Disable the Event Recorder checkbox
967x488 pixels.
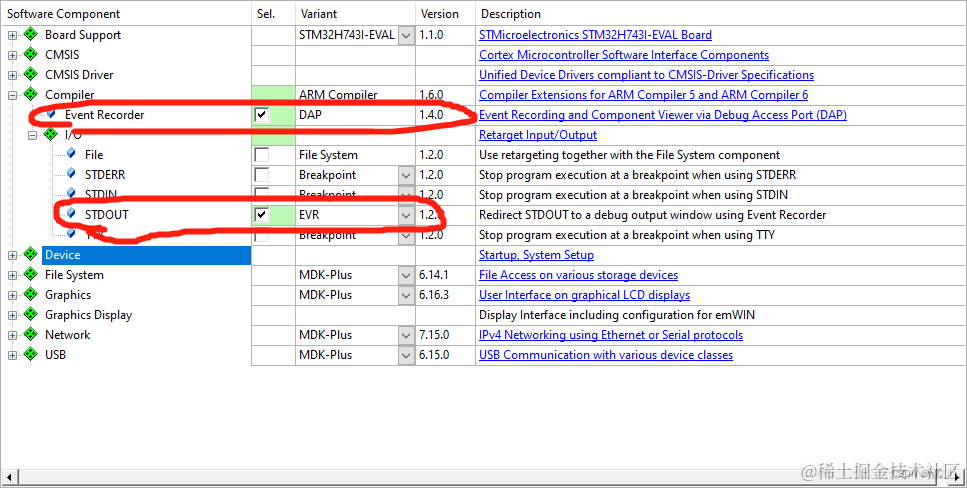pos(262,115)
